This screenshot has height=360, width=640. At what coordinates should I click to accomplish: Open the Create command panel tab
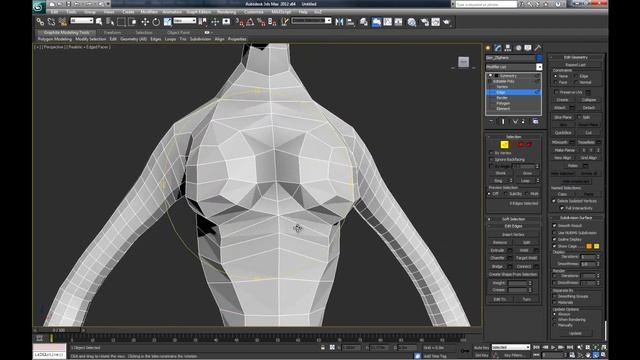point(488,48)
